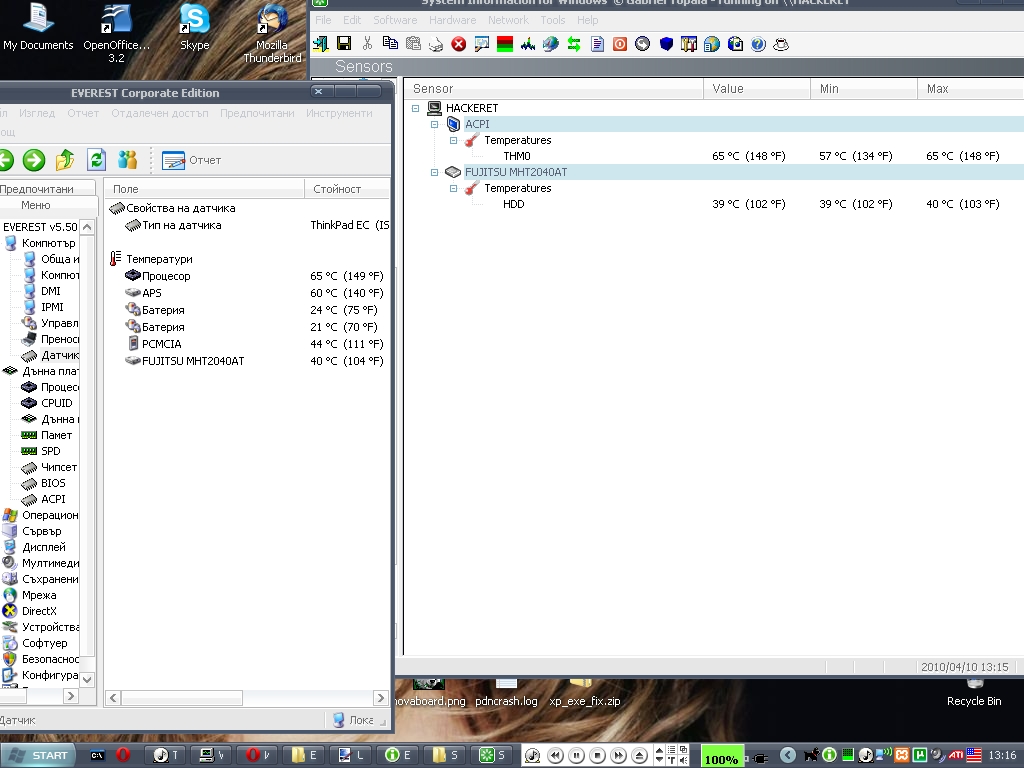
Task: Open the File menu in SIW
Action: [x=323, y=20]
